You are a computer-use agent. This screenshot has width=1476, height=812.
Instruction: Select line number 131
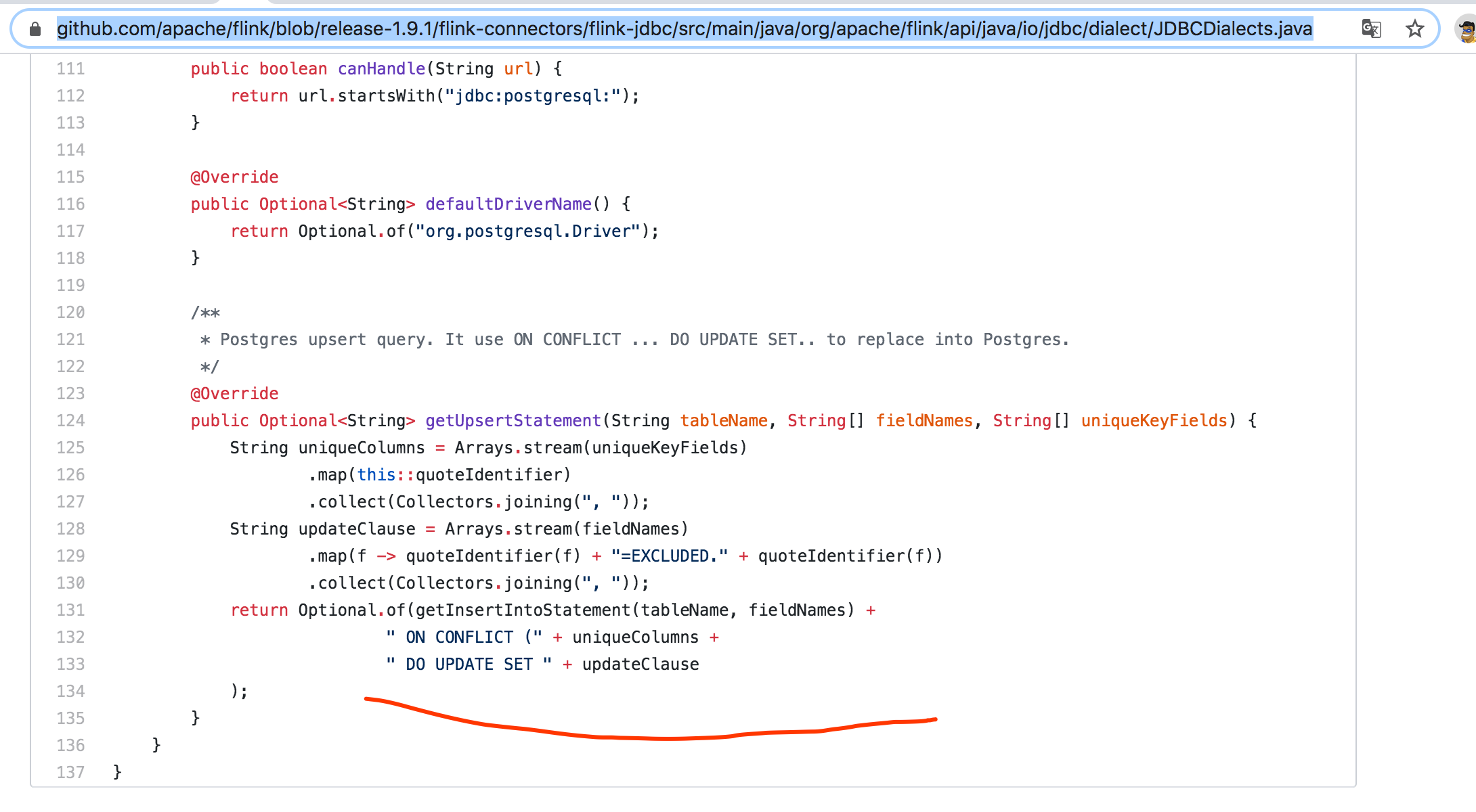[x=70, y=610]
